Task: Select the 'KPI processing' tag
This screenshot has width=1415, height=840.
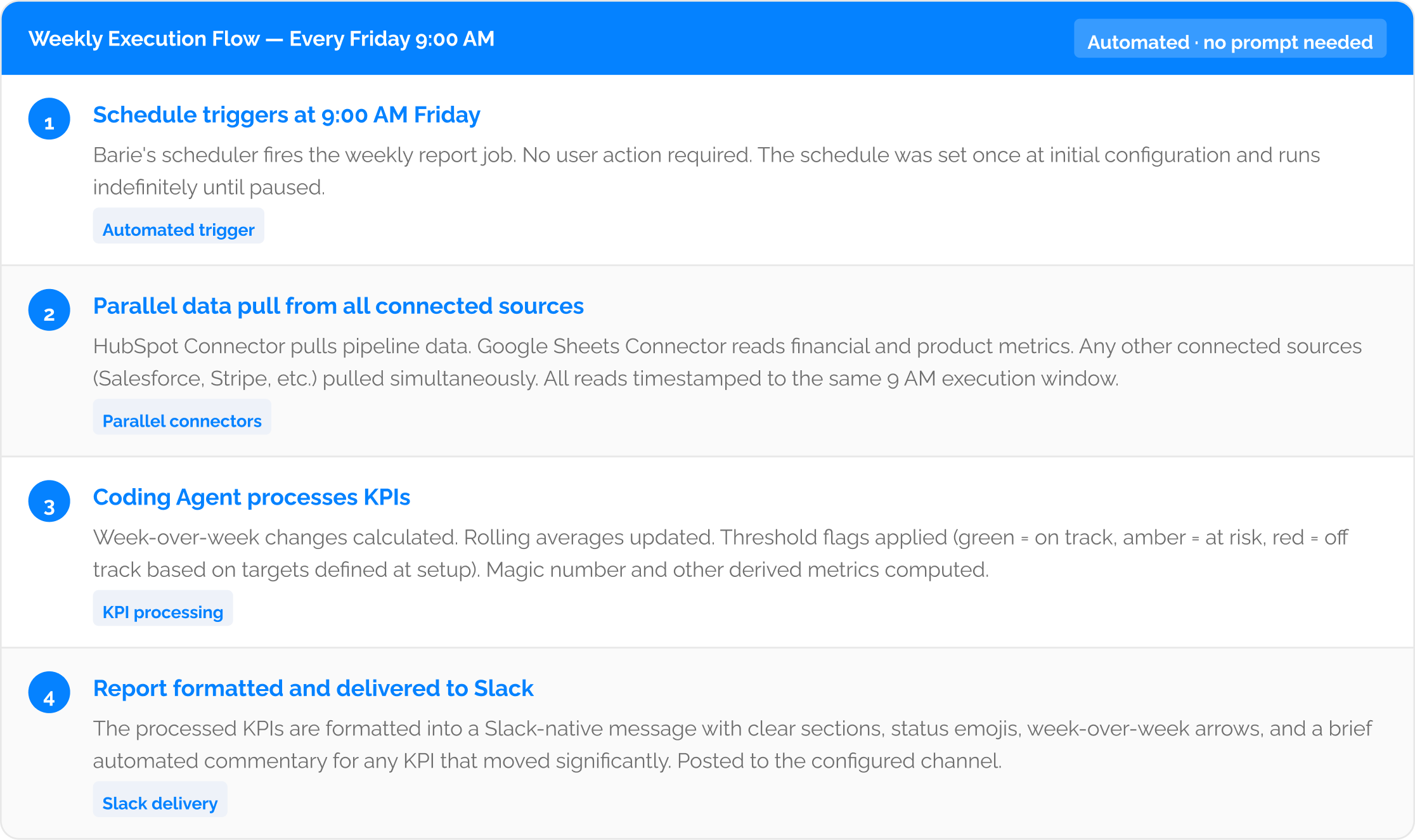Action: [163, 609]
